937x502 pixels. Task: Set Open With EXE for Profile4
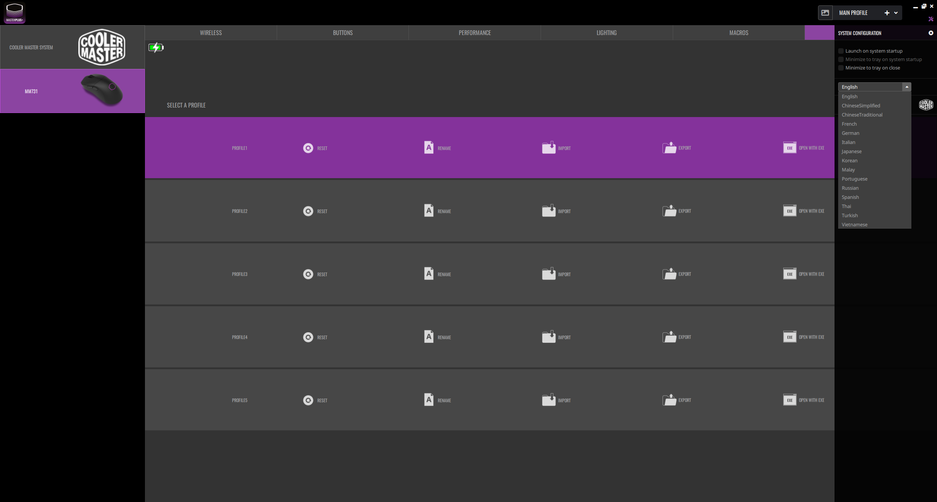pos(789,336)
